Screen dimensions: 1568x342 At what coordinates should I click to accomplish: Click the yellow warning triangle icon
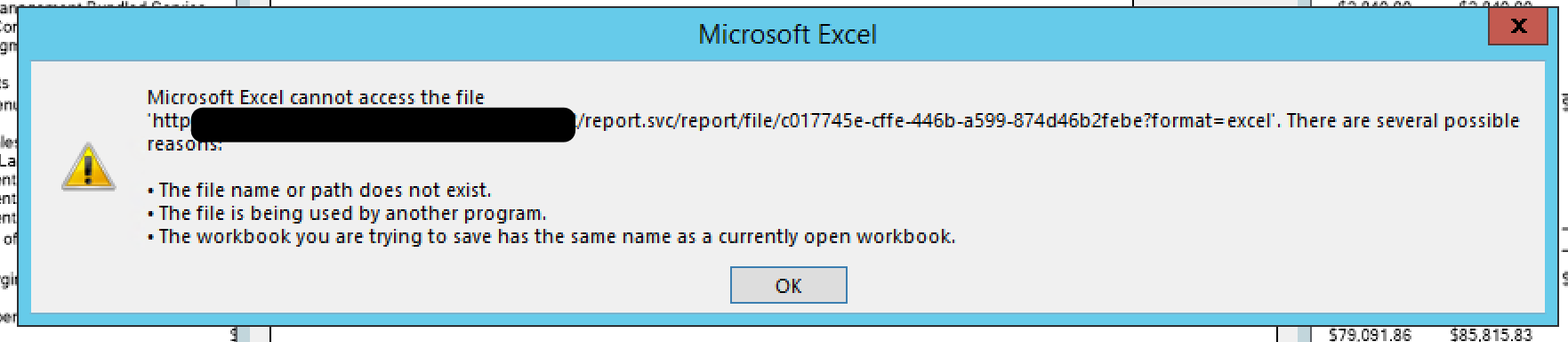coord(88,167)
